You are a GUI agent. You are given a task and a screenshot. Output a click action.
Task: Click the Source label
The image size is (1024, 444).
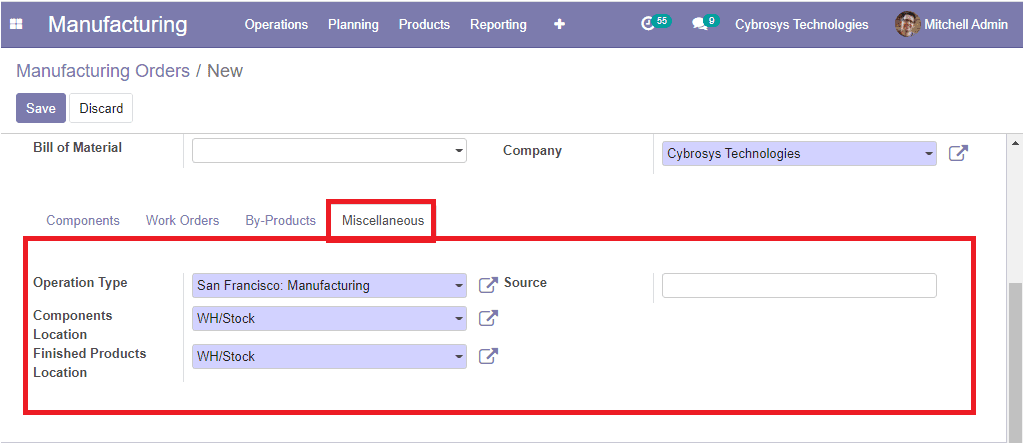pyautogui.click(x=526, y=283)
